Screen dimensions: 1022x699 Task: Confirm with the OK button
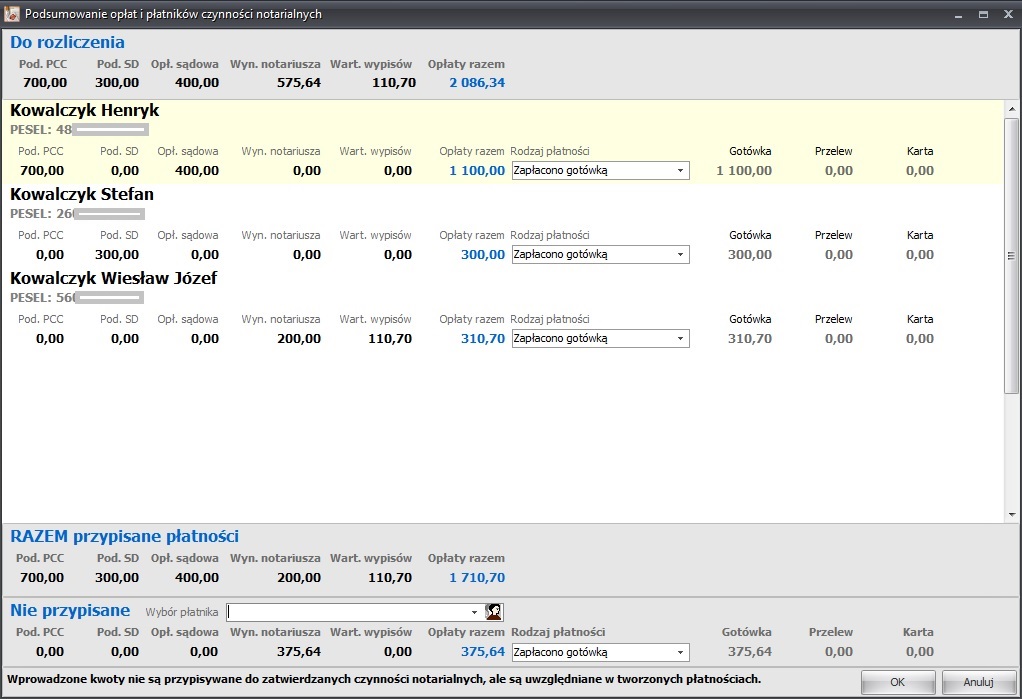point(897,682)
